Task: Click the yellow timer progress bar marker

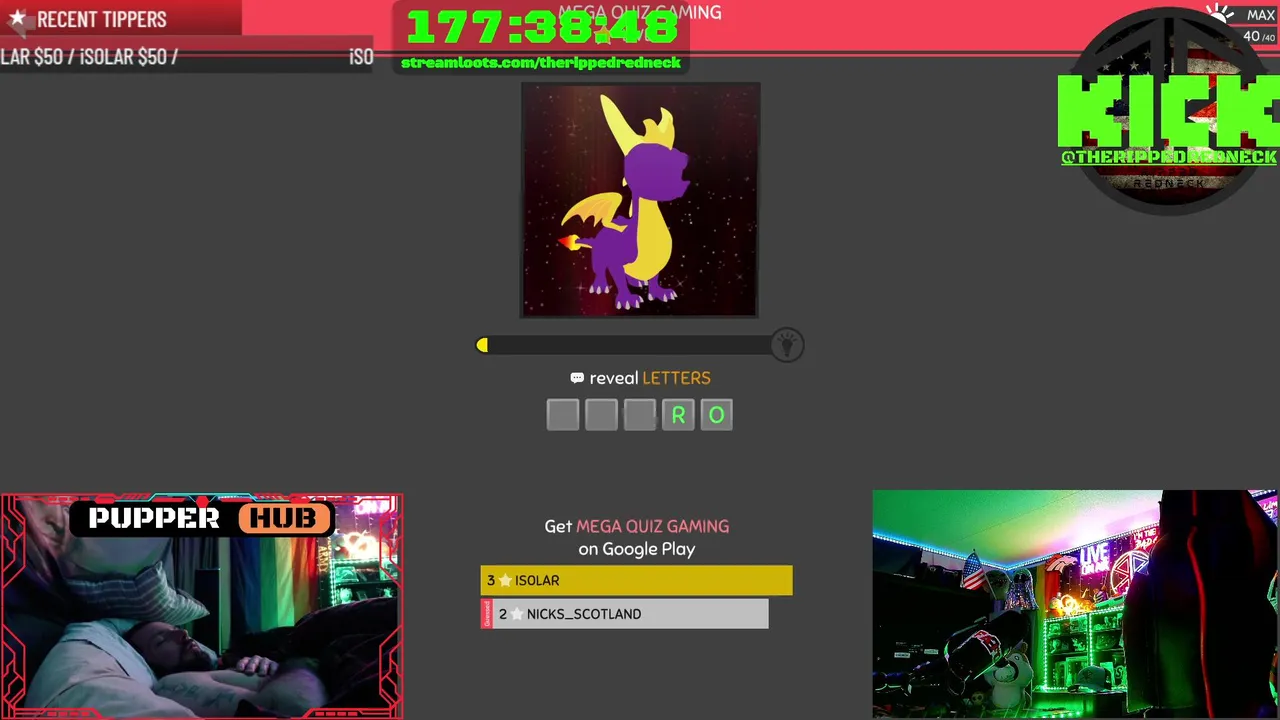Action: coord(482,345)
